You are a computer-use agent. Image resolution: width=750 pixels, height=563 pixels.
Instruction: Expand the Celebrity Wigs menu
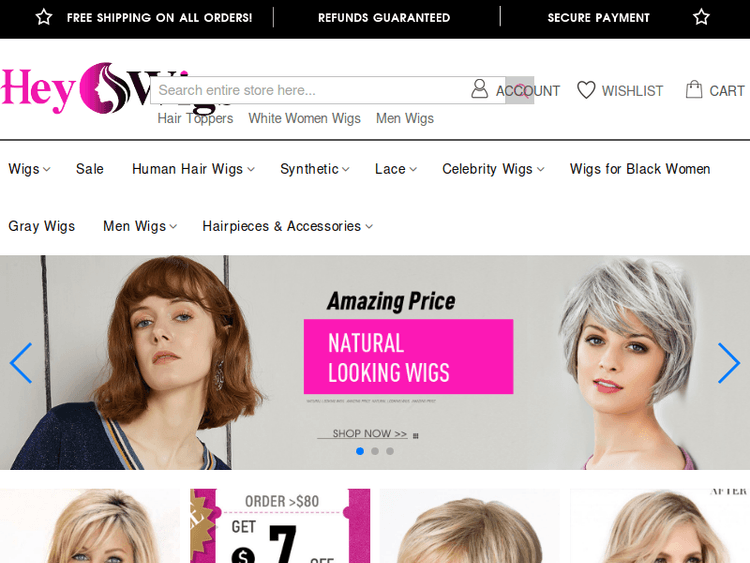pyautogui.click(x=493, y=169)
